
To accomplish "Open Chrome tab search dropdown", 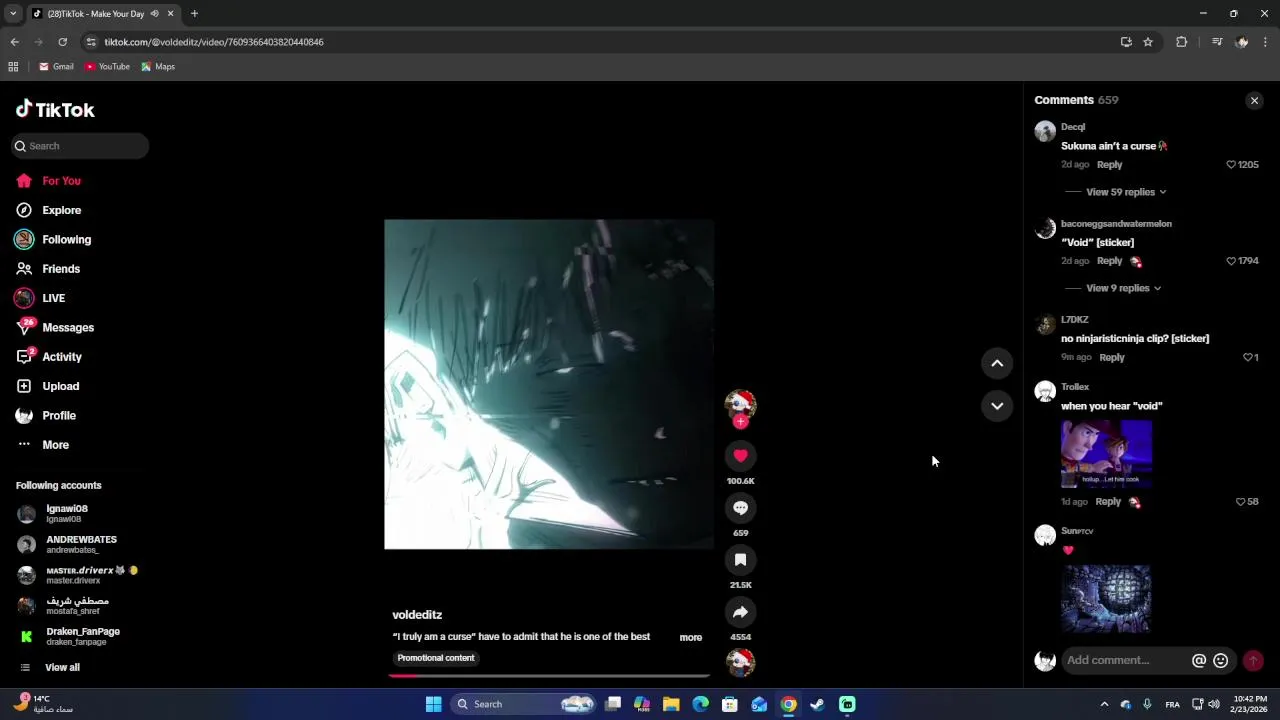I will [13, 14].
